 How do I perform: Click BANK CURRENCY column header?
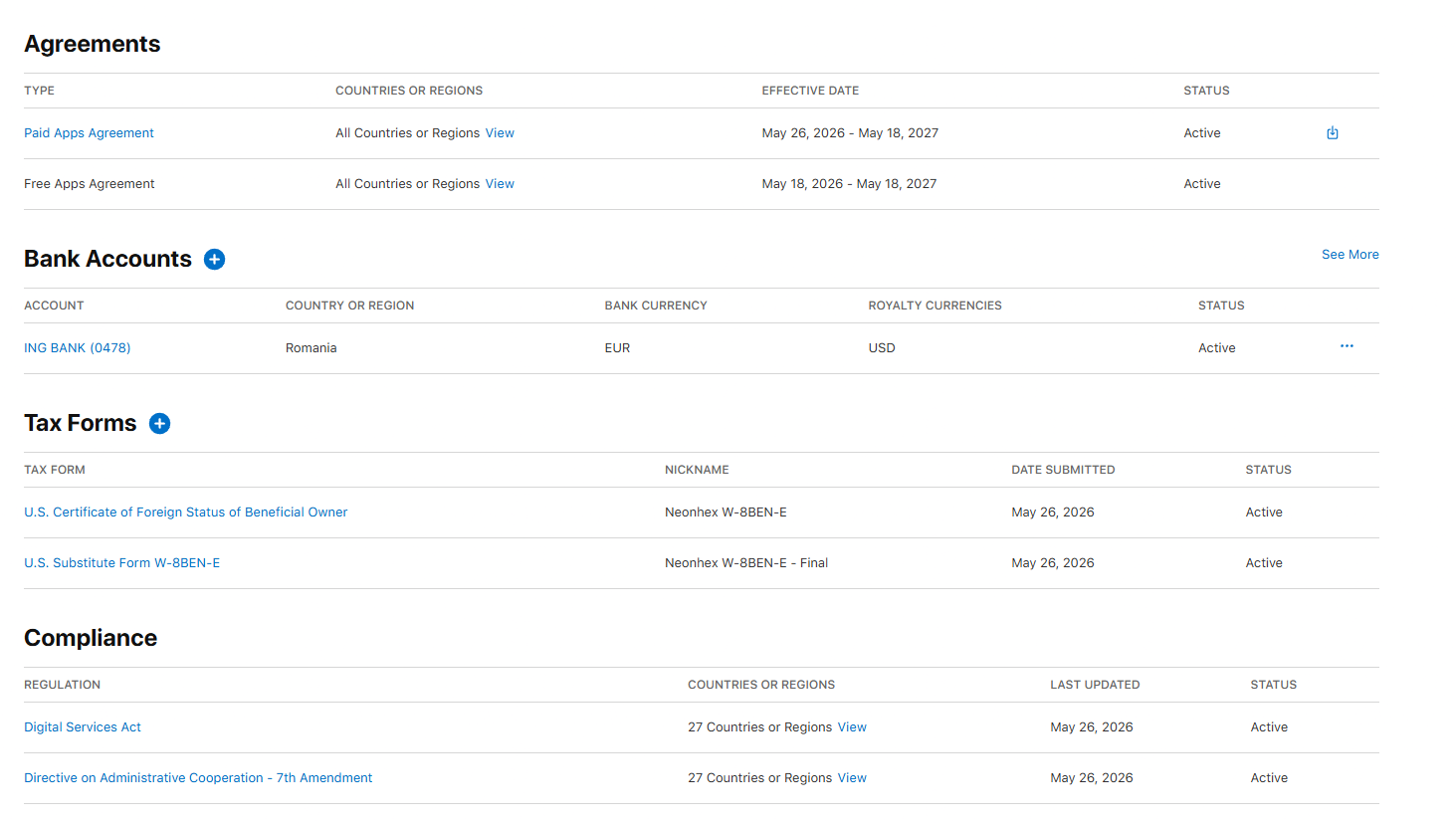pyautogui.click(x=656, y=306)
